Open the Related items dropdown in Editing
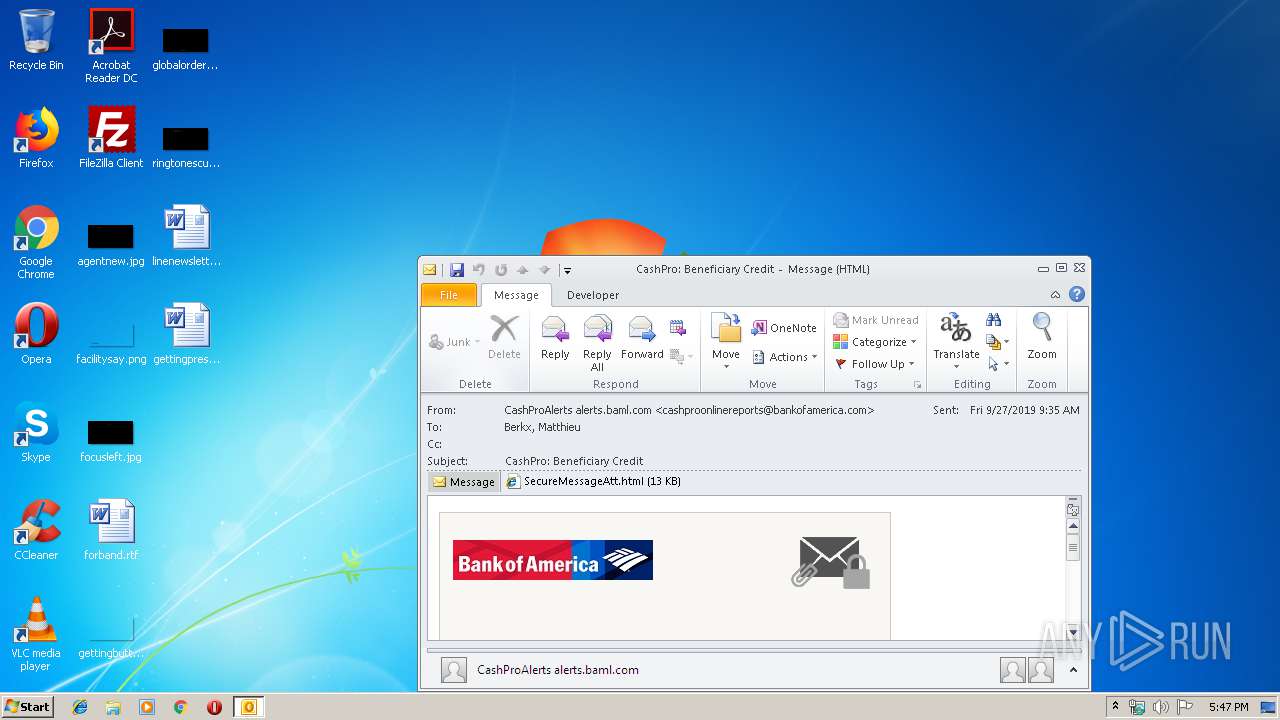 (997, 342)
